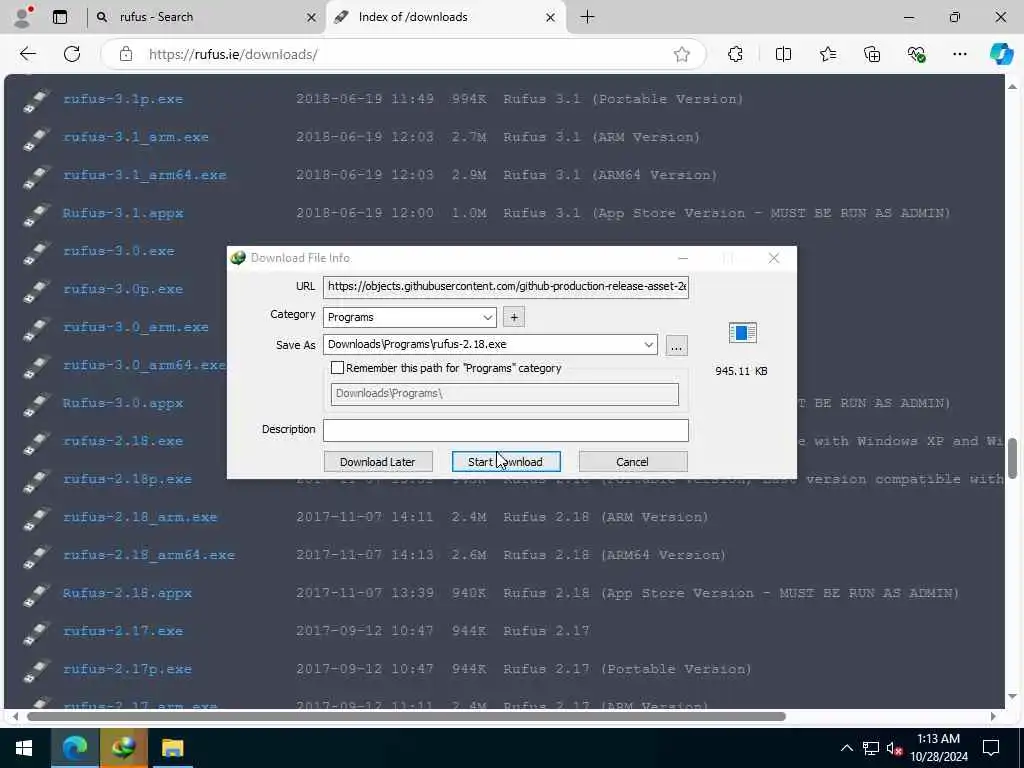
Task: Open network status tray icon
Action: (x=871, y=748)
